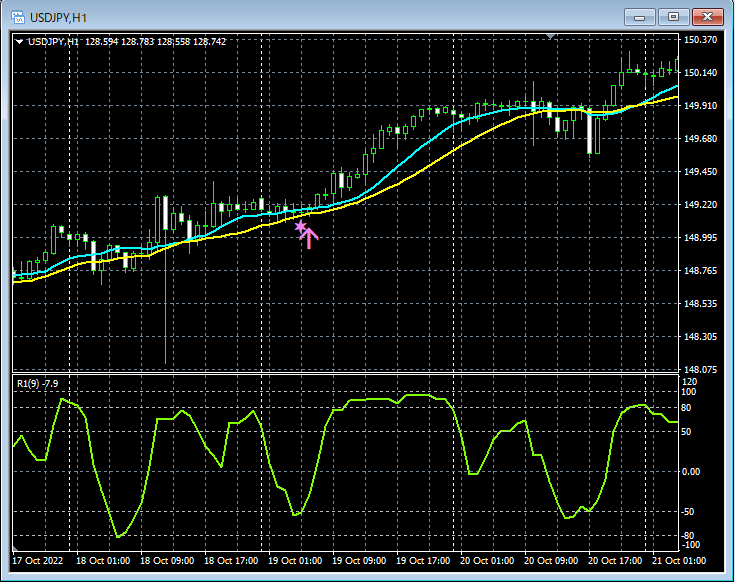Click indicator scale value 120
736x582 pixels.
tap(690, 382)
